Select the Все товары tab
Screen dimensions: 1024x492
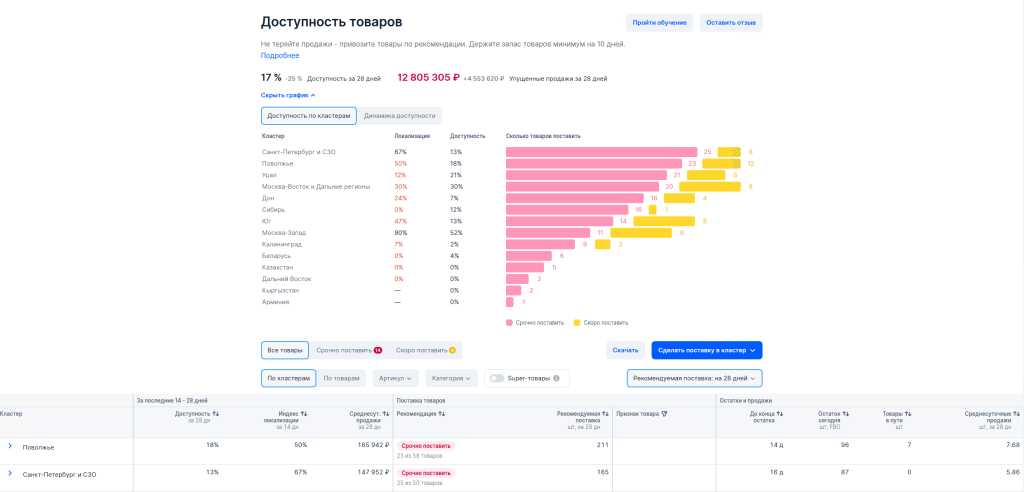[x=285, y=350]
